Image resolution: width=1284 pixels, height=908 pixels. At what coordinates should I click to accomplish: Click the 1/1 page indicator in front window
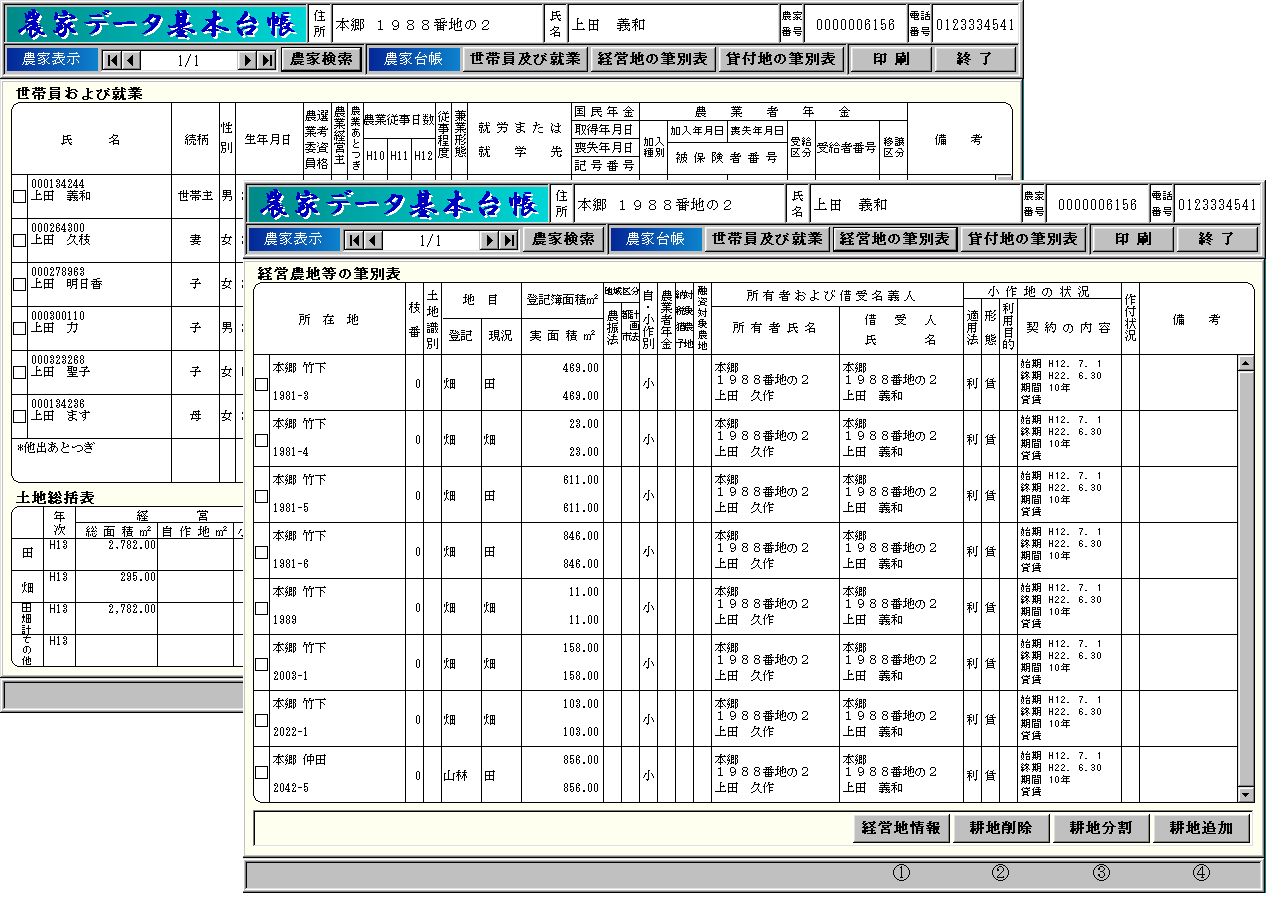pyautogui.click(x=430, y=240)
